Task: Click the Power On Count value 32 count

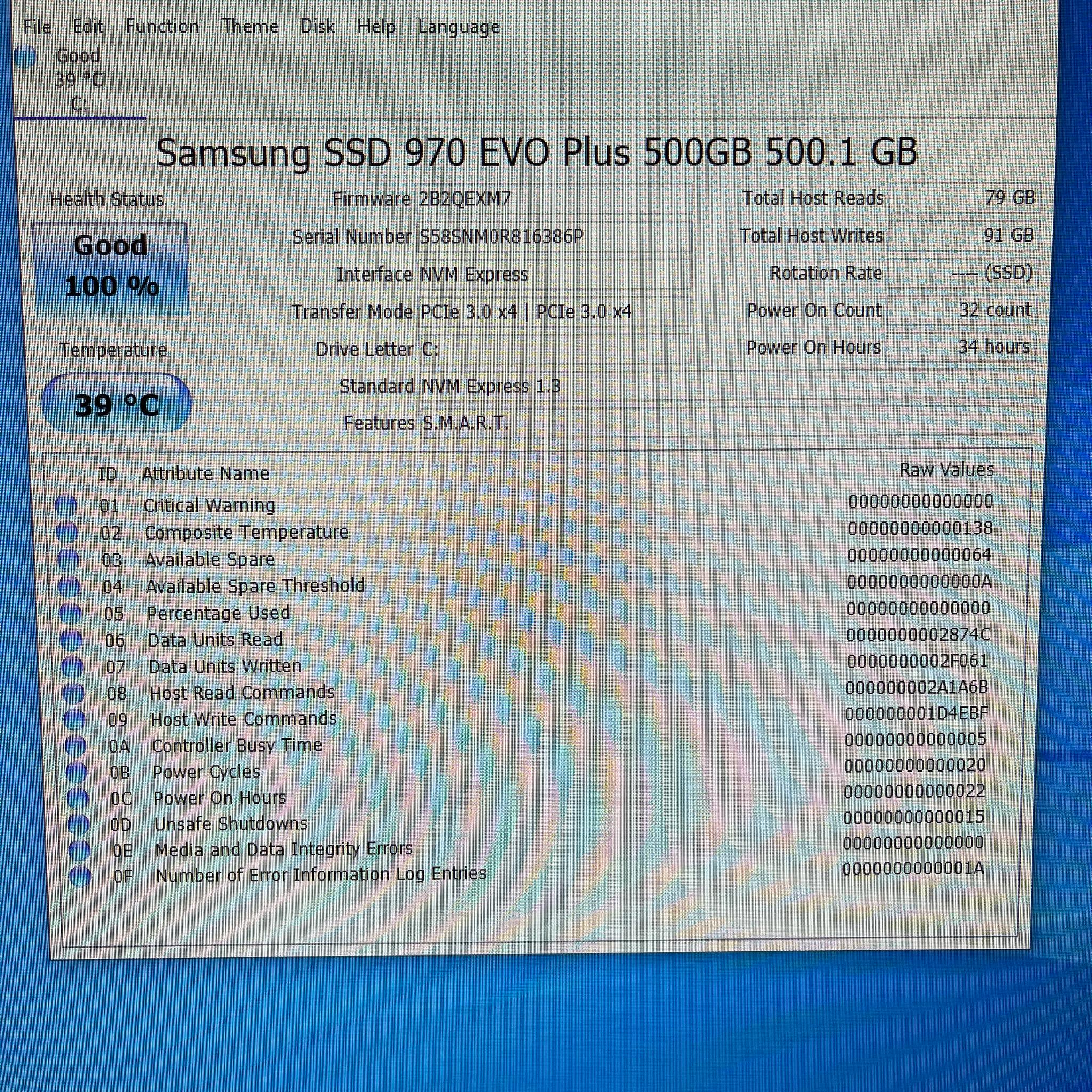Action: 962,310
